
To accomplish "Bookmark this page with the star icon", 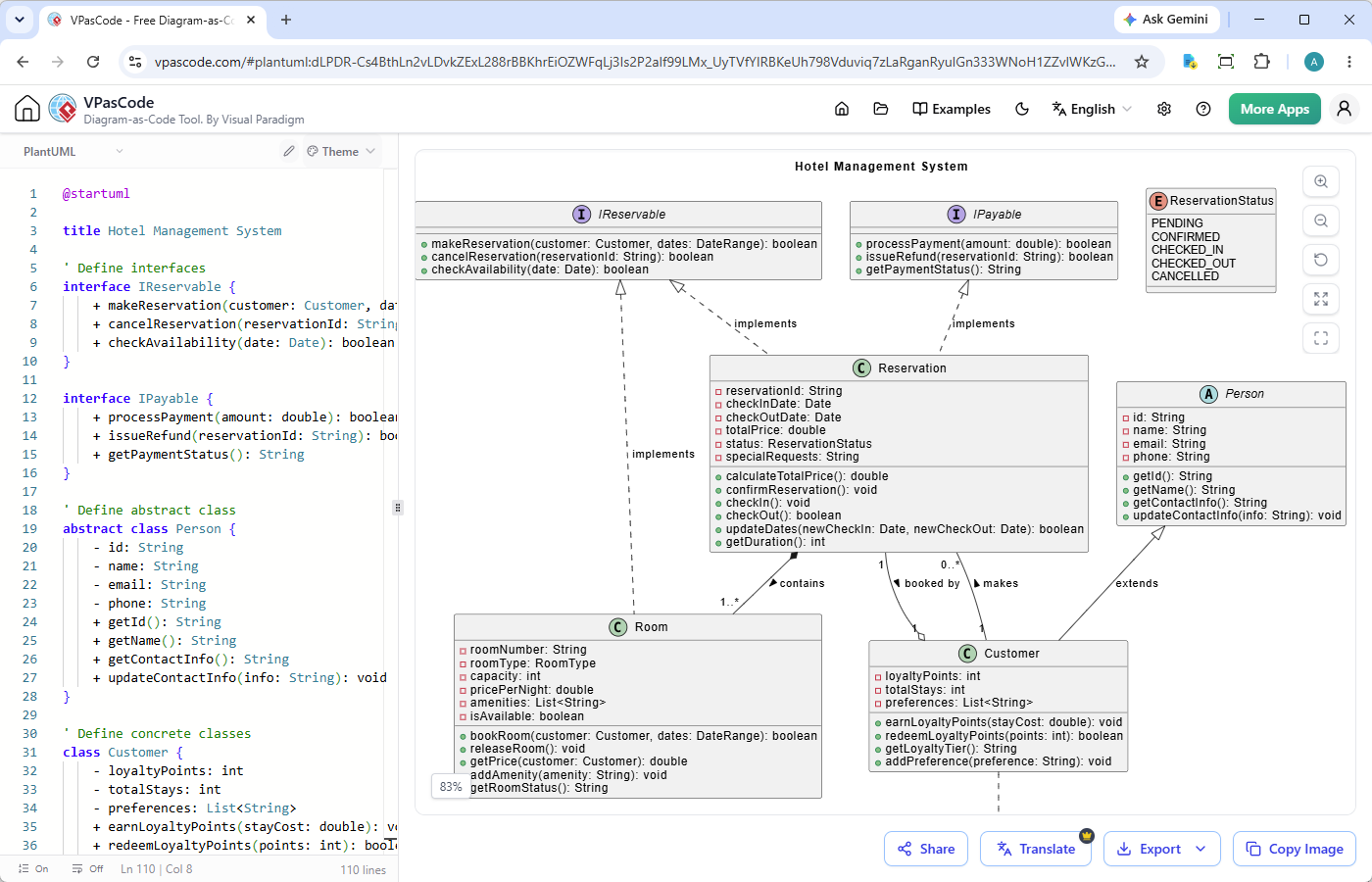I will tap(1142, 62).
